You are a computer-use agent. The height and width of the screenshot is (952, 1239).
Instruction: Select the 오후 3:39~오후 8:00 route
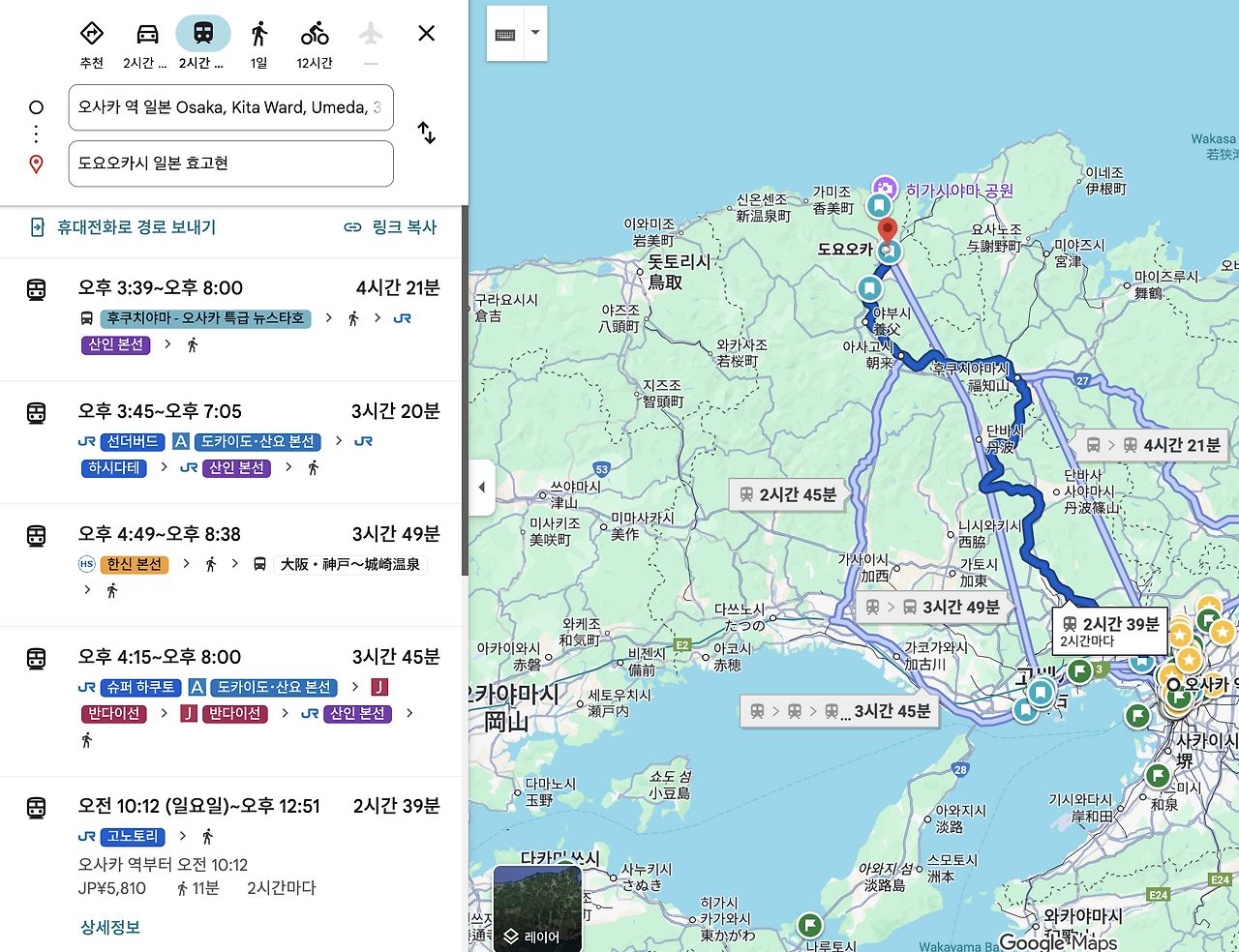coord(232,319)
